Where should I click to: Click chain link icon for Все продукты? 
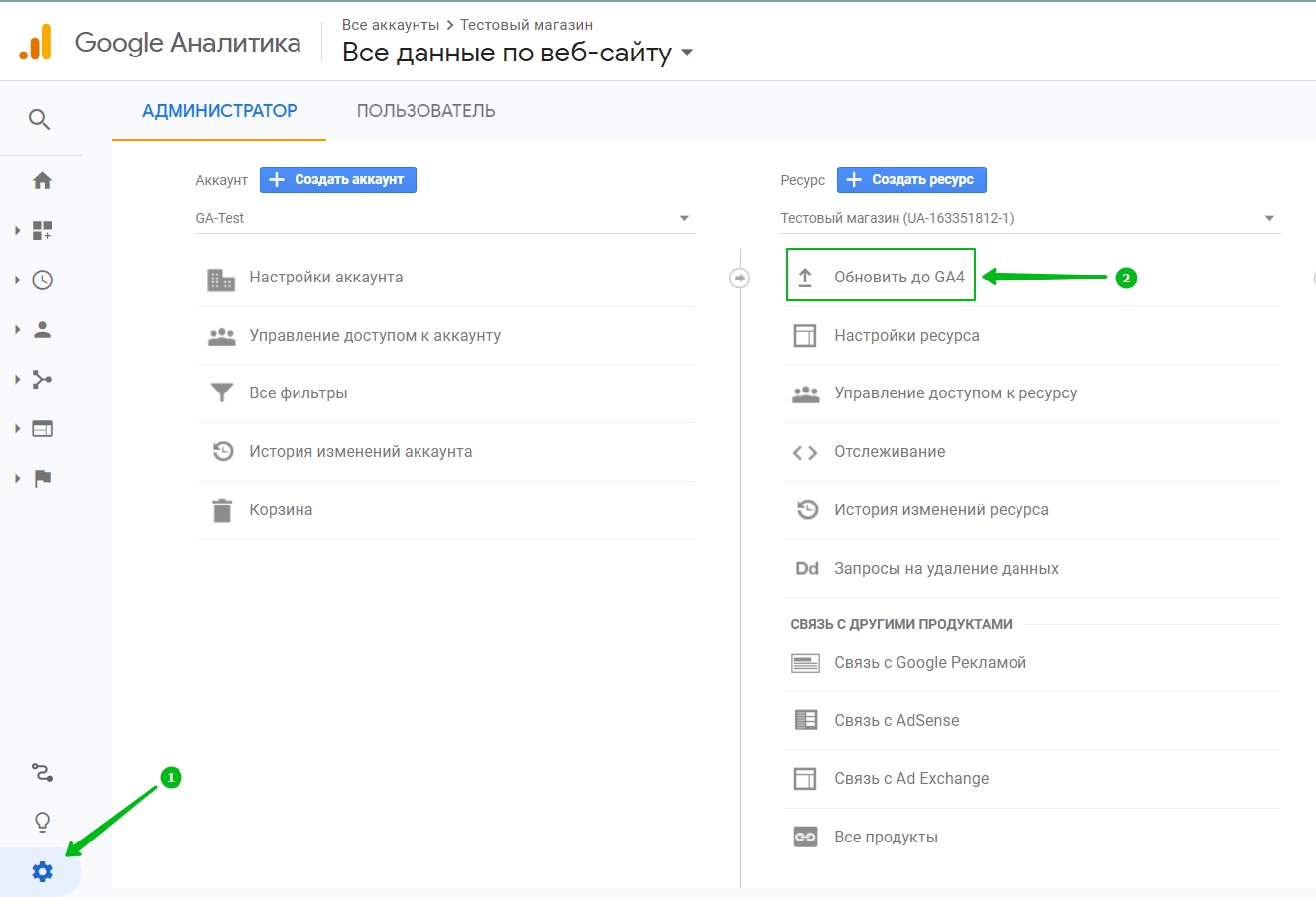(805, 838)
